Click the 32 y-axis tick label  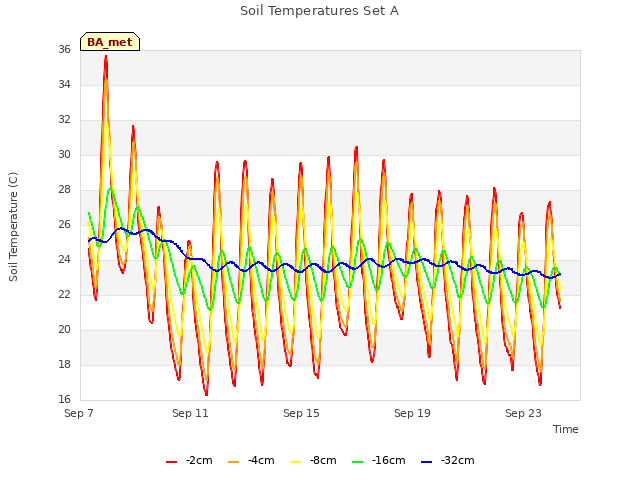(64, 120)
